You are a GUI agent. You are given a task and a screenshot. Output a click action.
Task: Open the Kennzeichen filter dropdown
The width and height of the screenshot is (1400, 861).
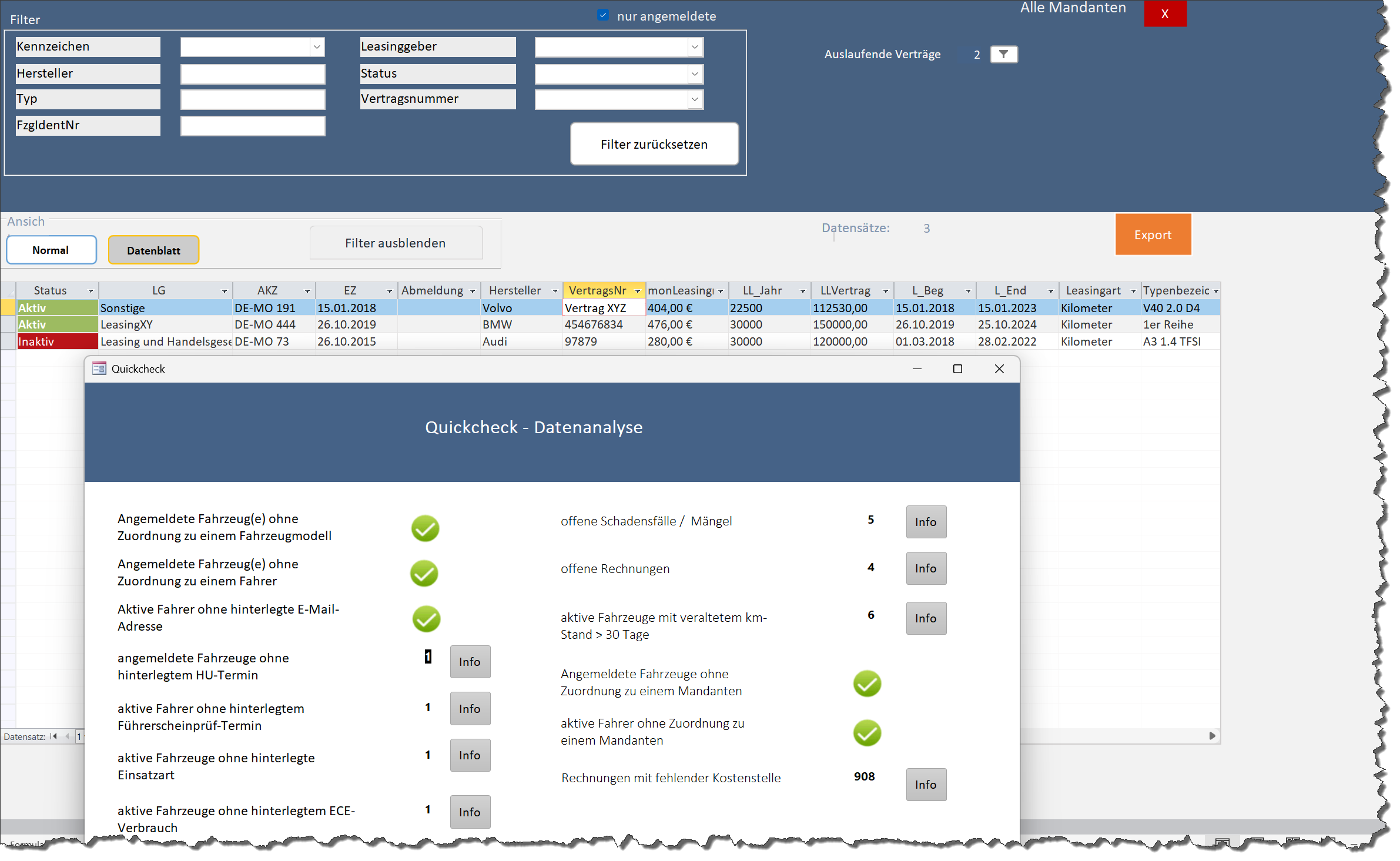tap(317, 47)
